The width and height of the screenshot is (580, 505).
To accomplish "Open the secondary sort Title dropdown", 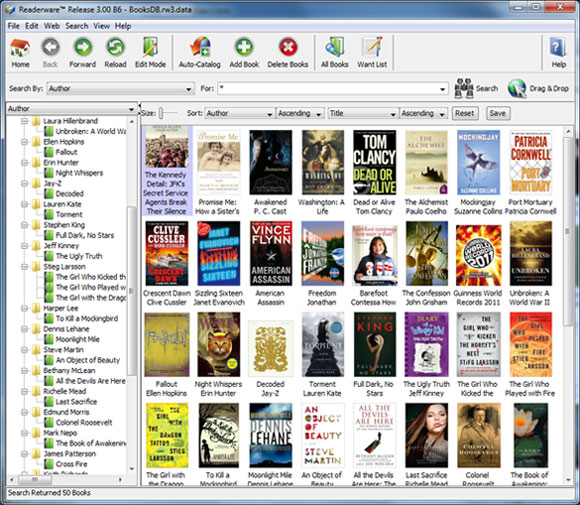I will tap(363, 113).
